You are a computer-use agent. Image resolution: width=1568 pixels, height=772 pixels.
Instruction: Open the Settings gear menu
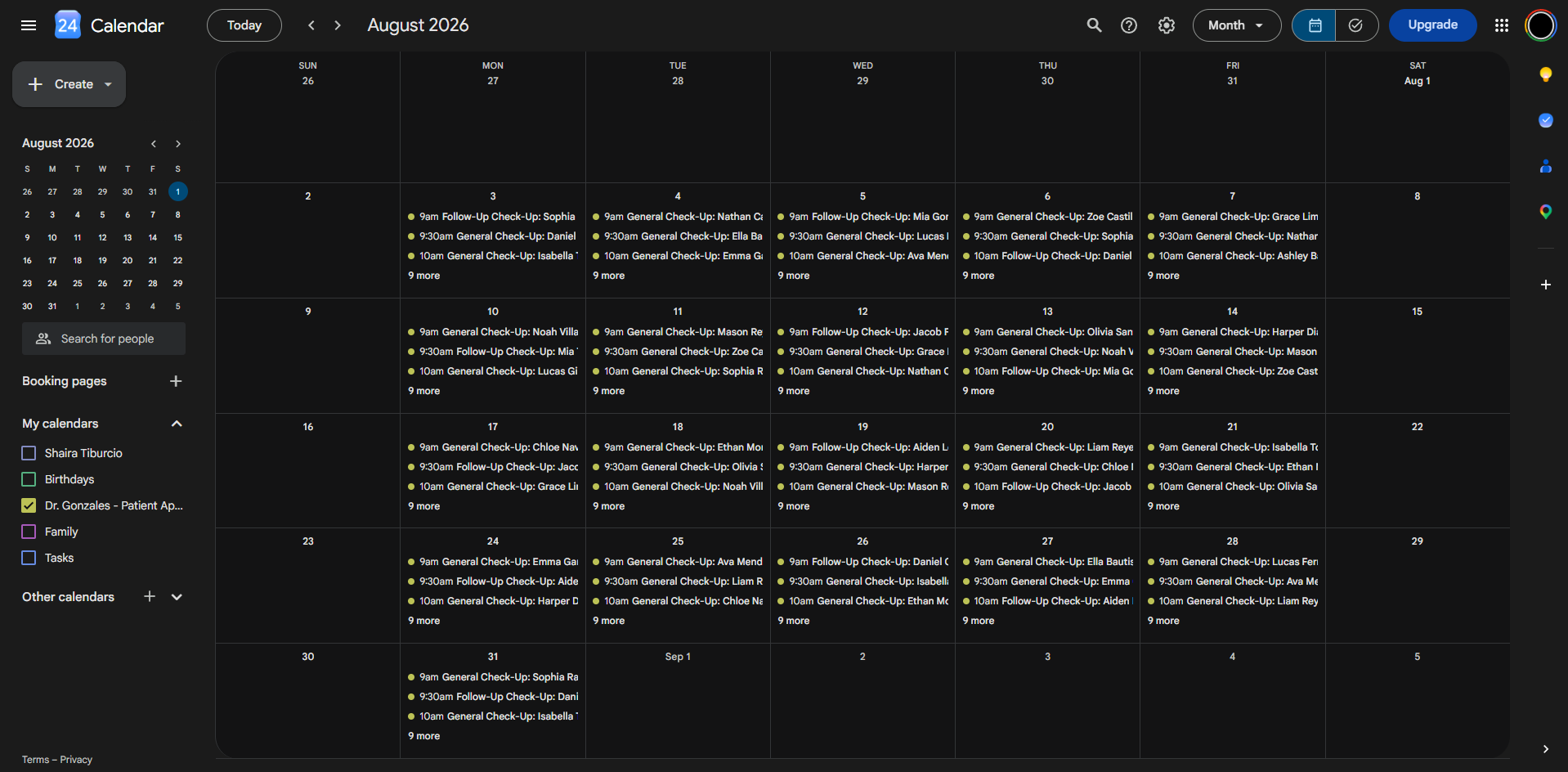point(1167,25)
